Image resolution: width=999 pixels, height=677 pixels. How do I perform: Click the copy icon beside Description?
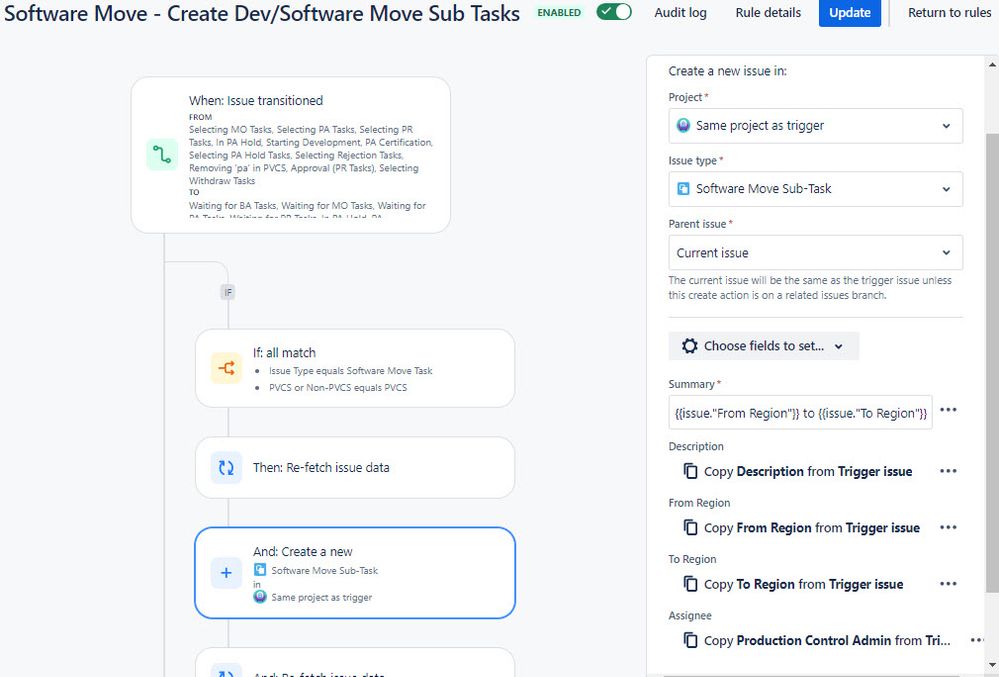tap(690, 471)
